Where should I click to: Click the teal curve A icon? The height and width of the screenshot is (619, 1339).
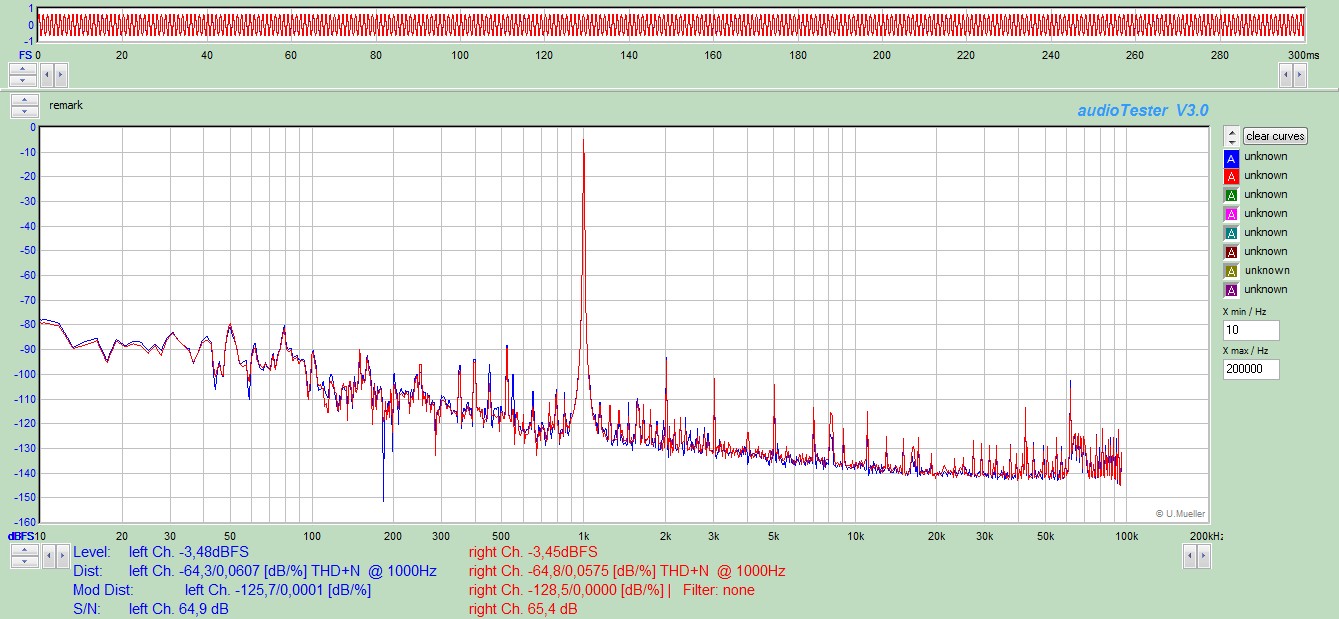[x=1231, y=233]
